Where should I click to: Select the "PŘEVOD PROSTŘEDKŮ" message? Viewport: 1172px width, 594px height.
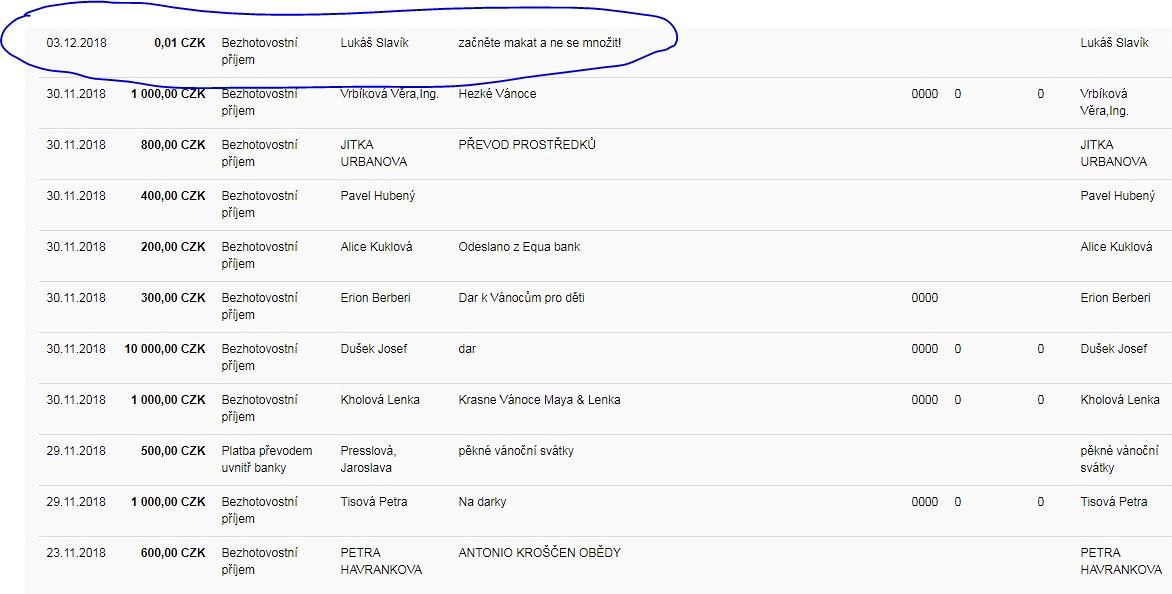[x=527, y=145]
